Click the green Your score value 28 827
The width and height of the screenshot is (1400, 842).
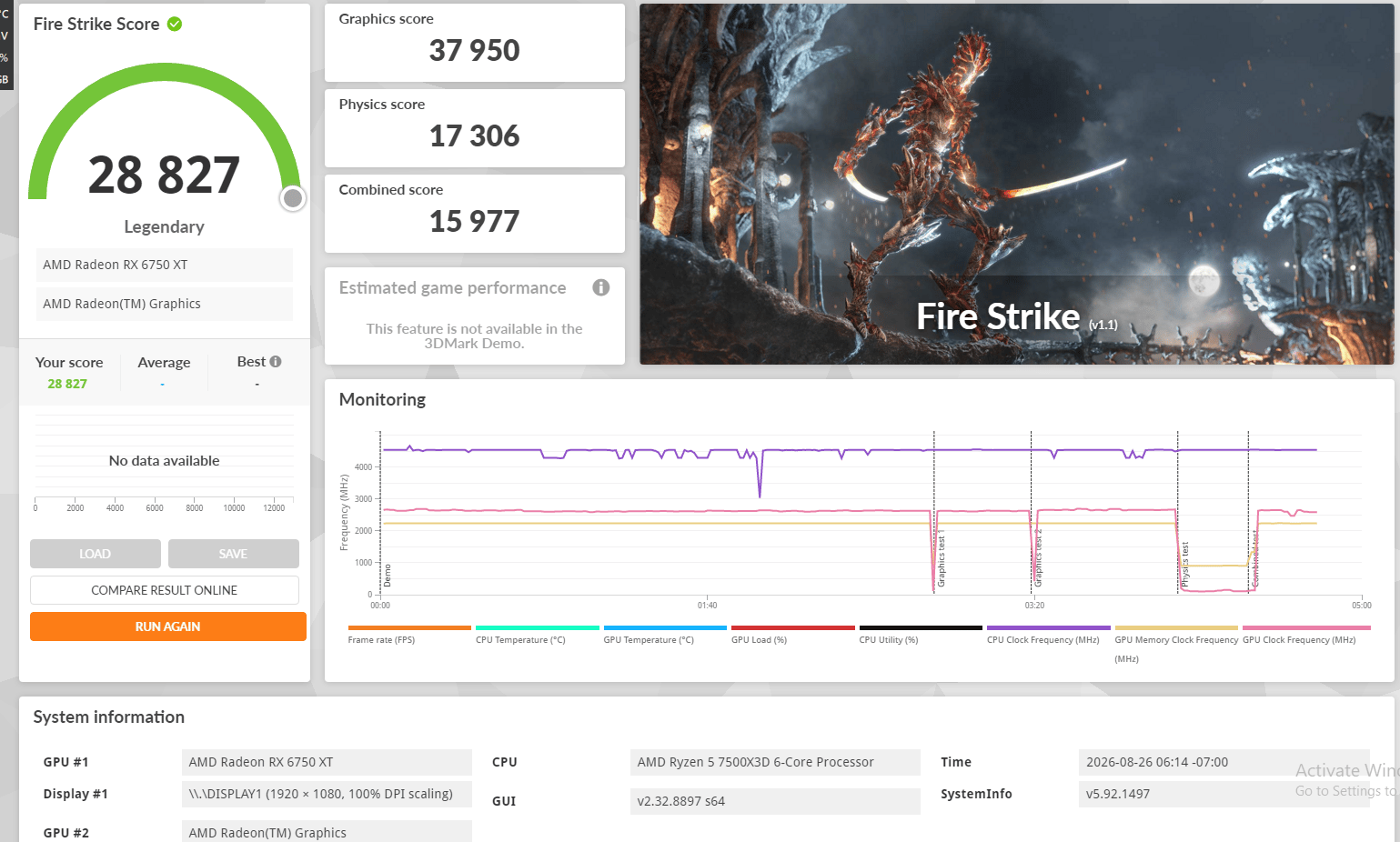click(x=67, y=384)
